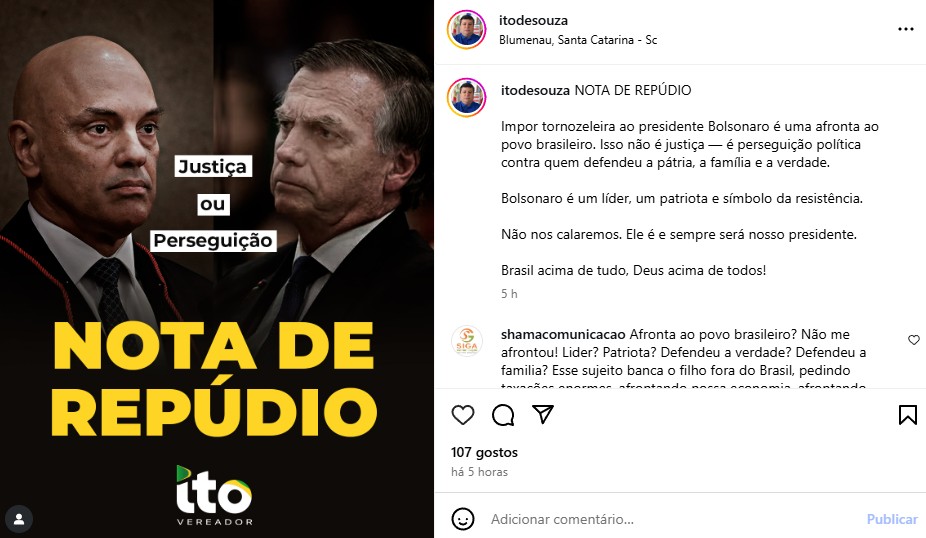Open shamacomunicacao commenter avatar
This screenshot has width=926, height=538.
pos(467,341)
